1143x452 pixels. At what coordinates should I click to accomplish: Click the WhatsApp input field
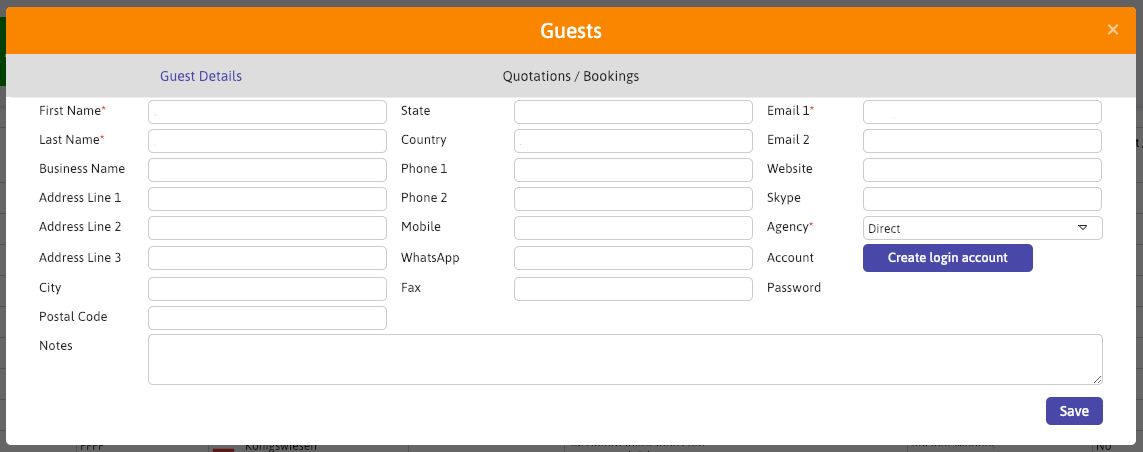[633, 258]
